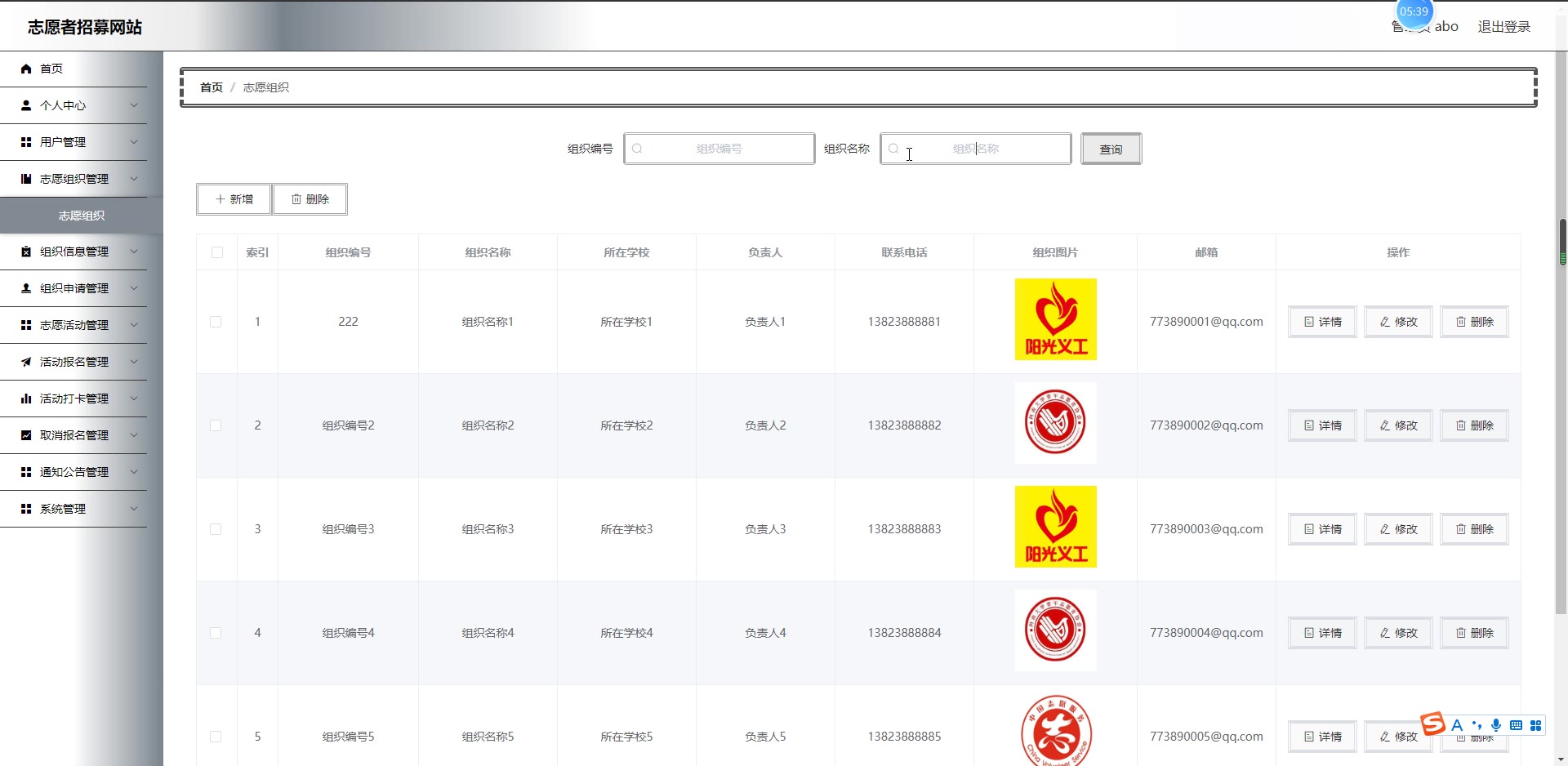Click the email 773890002@qq.com
Image resolution: width=1568 pixels, height=766 pixels.
pos(1206,425)
